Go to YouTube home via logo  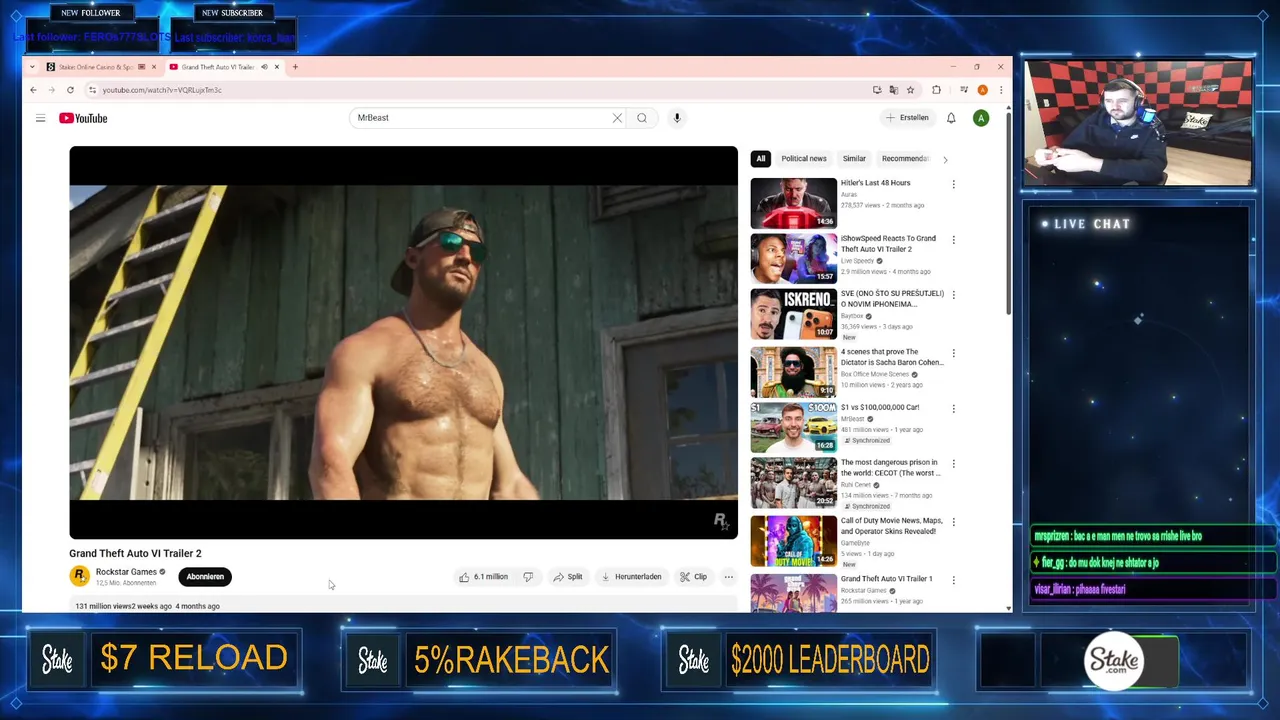pos(83,118)
